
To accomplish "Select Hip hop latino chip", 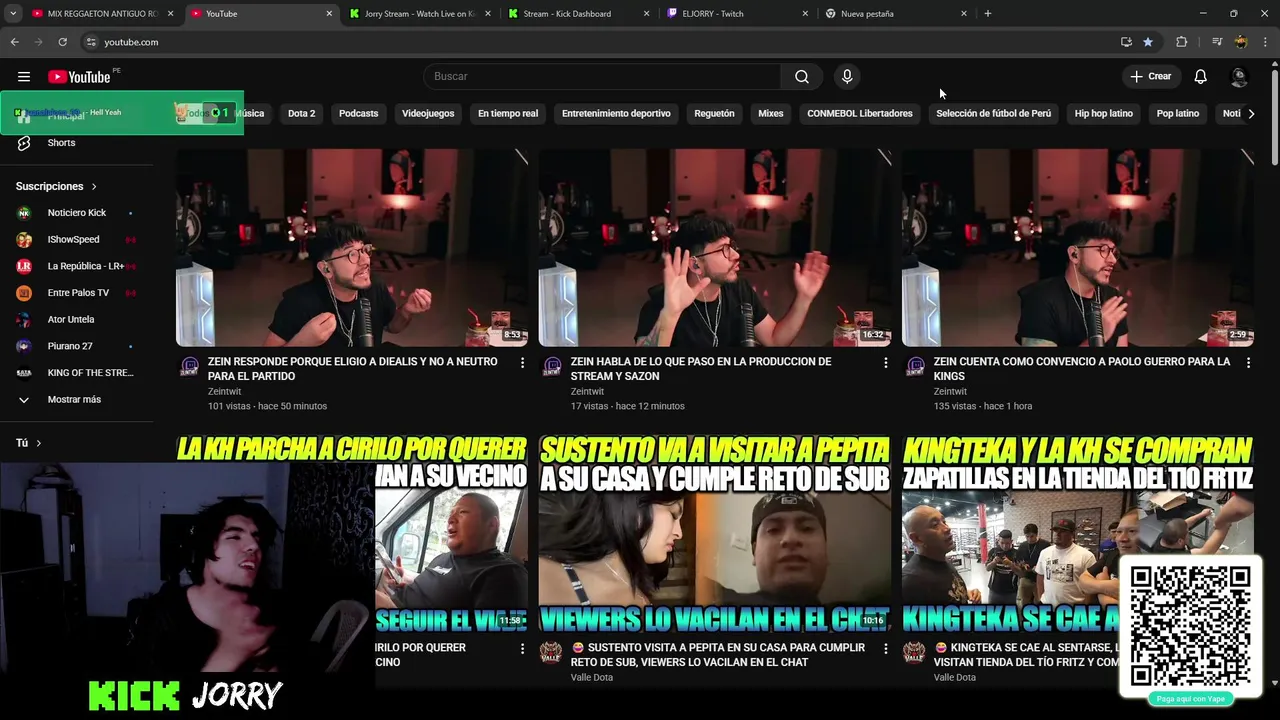I will [1103, 114].
